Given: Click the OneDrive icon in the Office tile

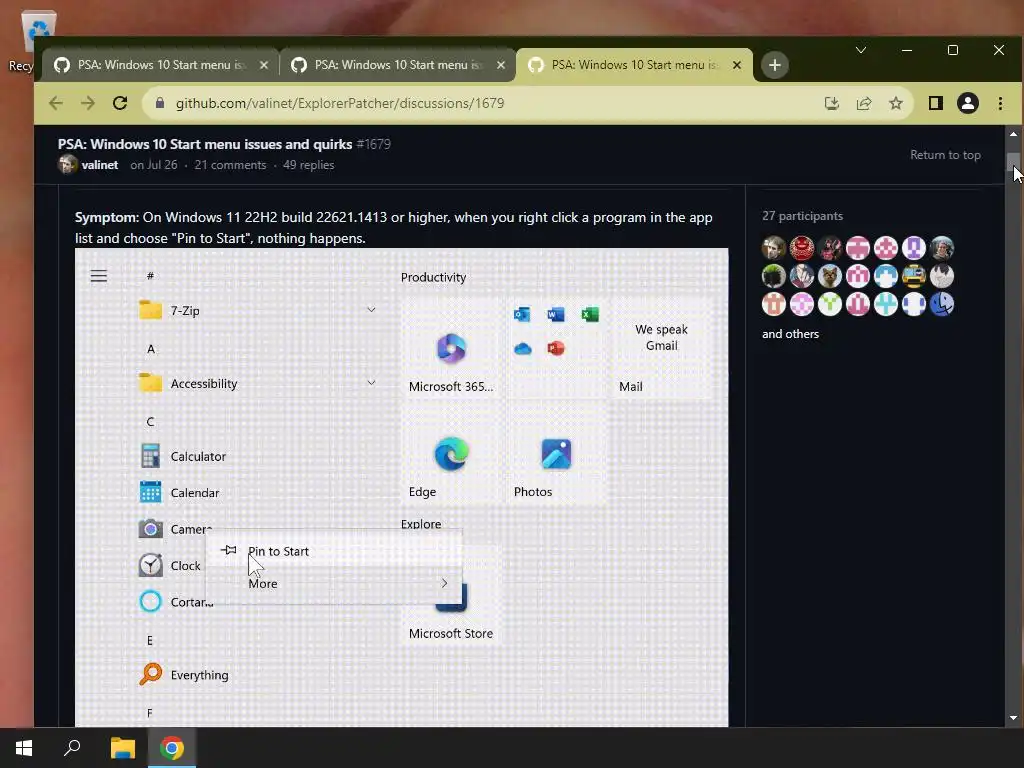Looking at the screenshot, I should [x=522, y=349].
